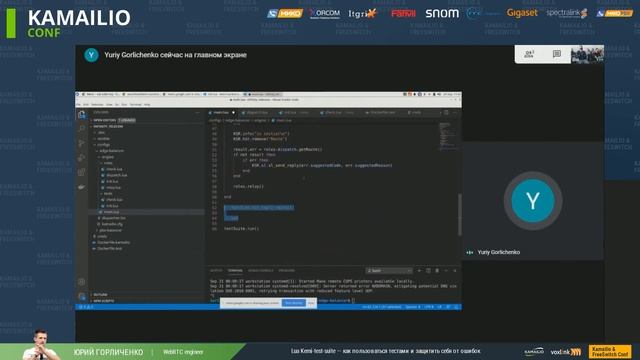Collapse the edge-balancer folder

(111, 151)
